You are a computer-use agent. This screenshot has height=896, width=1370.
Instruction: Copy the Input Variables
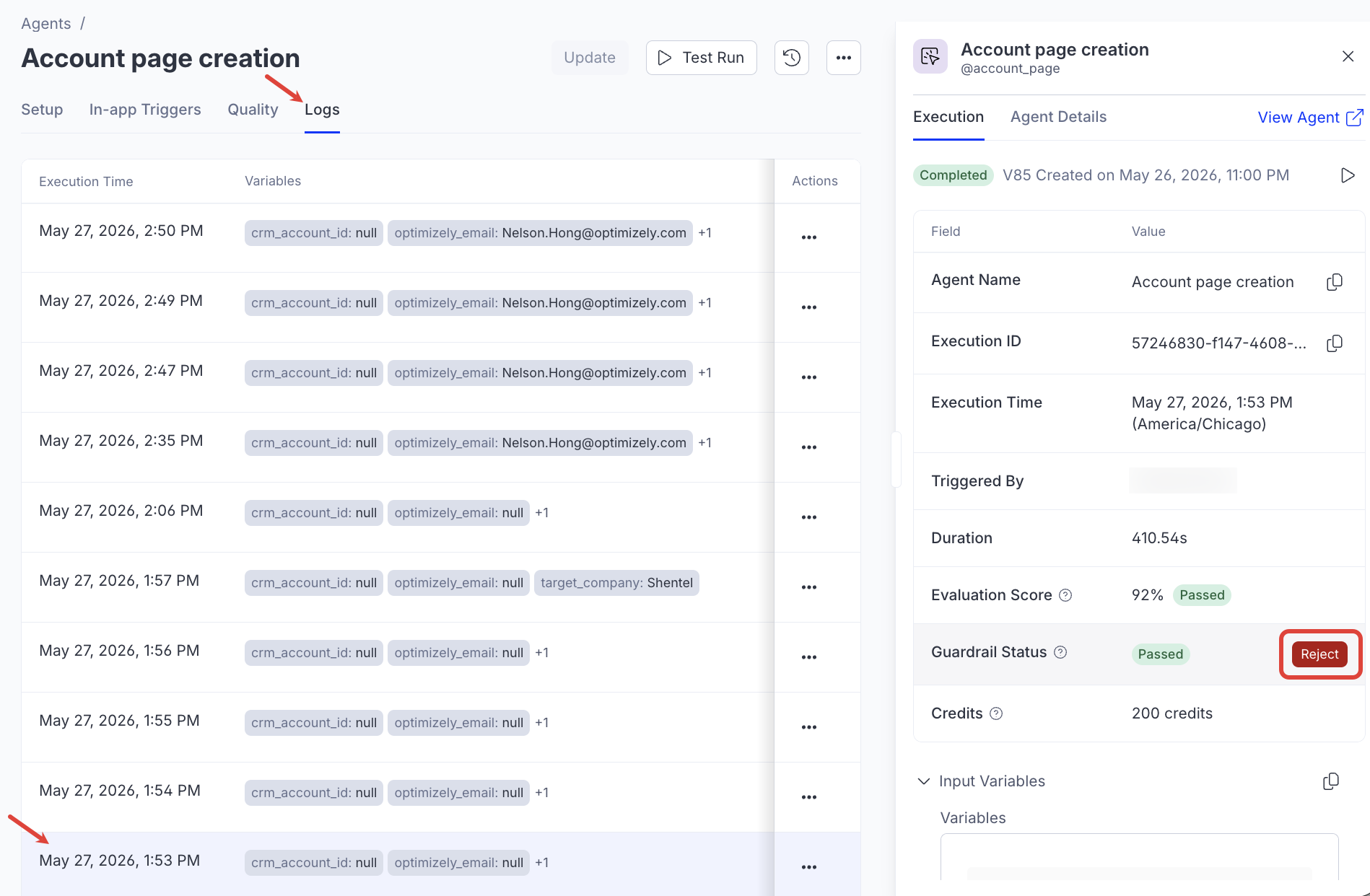[x=1331, y=781]
